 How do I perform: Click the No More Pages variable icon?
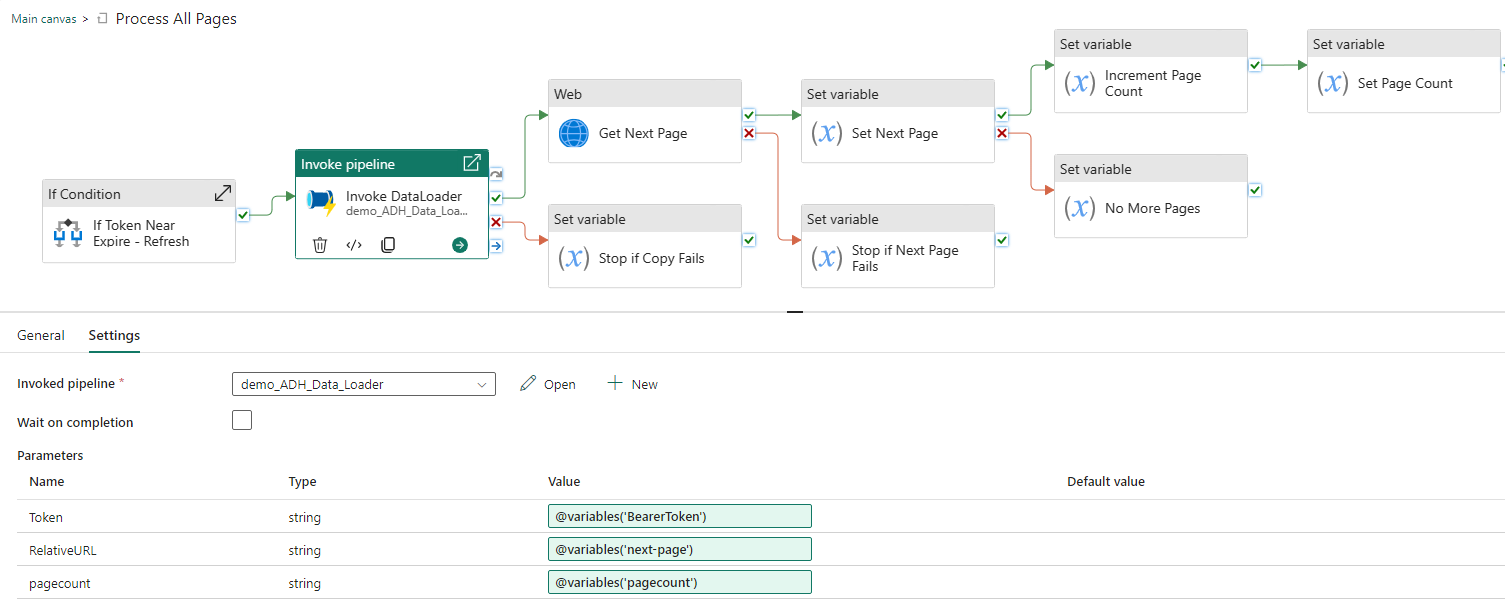(x=1078, y=208)
